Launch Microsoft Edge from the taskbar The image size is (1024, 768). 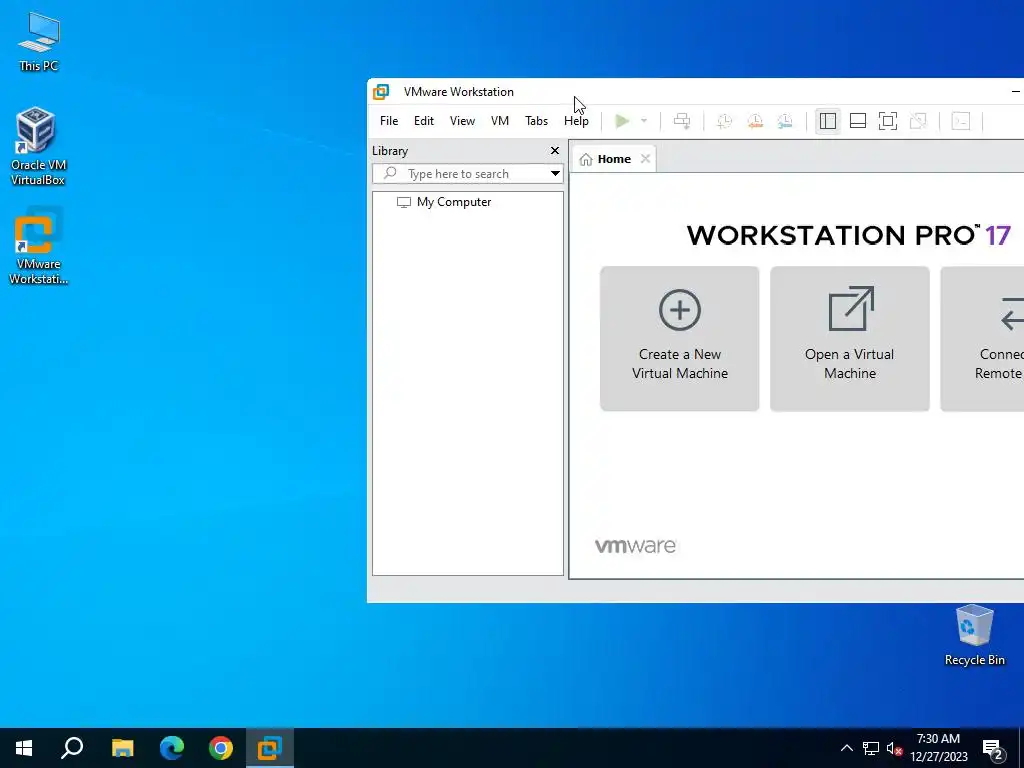click(x=172, y=748)
